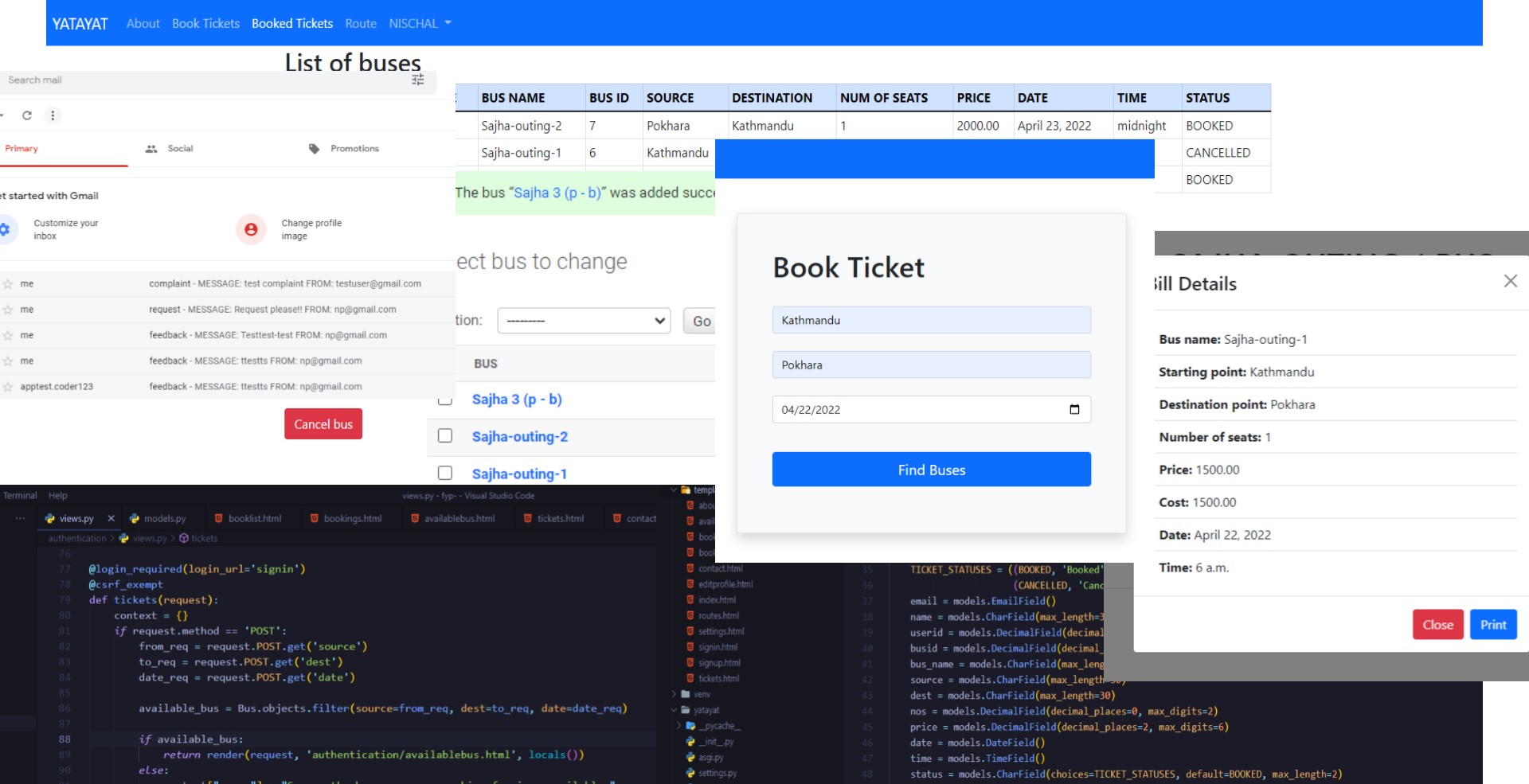The width and height of the screenshot is (1529, 784).
Task: Click the venv folder icon
Action: (686, 694)
